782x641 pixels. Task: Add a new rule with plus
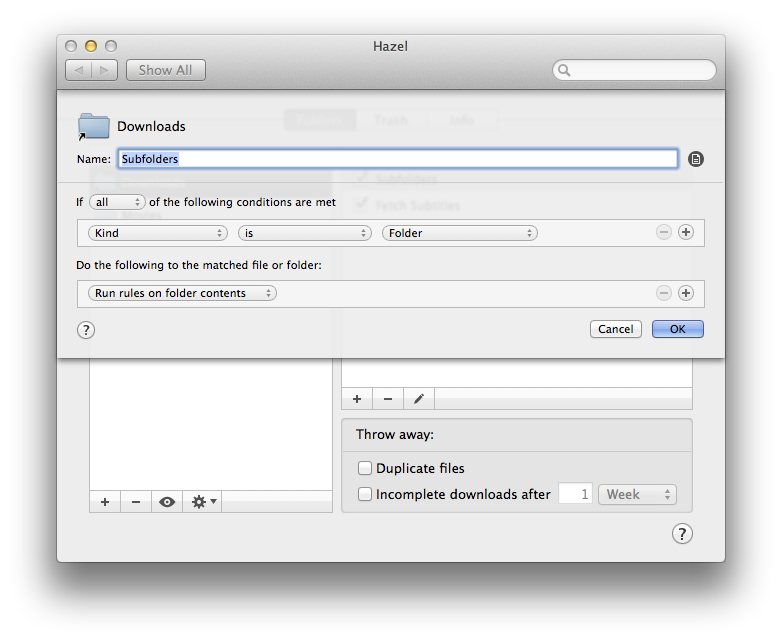click(x=357, y=399)
